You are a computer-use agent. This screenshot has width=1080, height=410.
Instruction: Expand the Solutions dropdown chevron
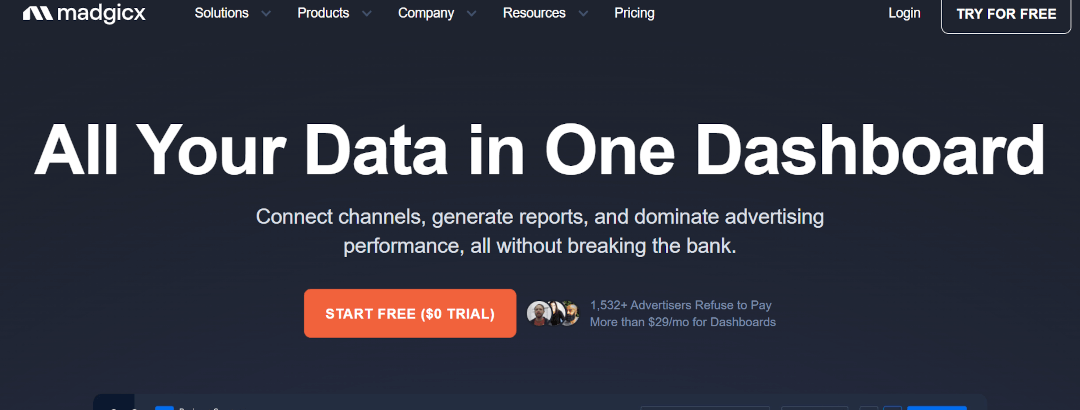point(266,14)
